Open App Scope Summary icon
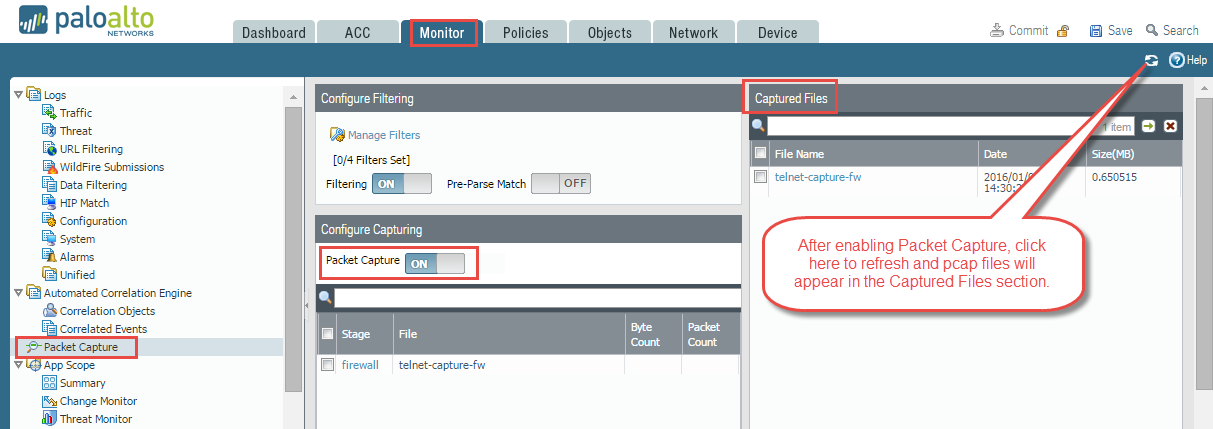 coord(49,383)
